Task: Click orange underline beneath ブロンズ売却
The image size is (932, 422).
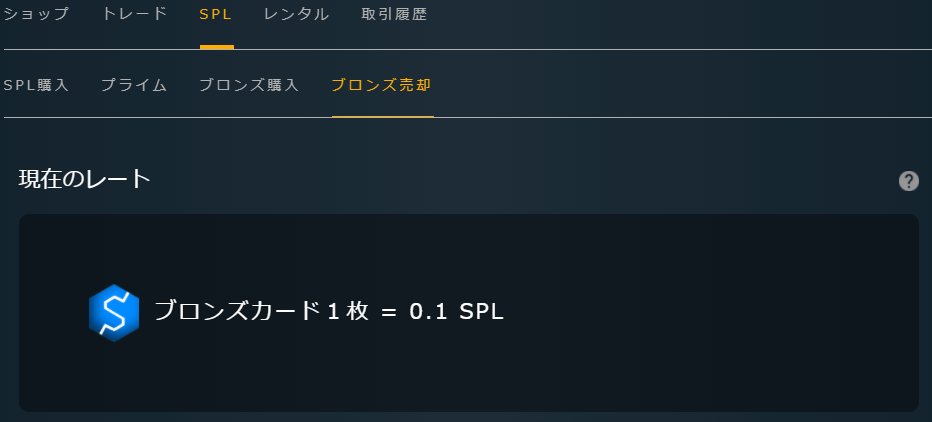Action: (383, 116)
